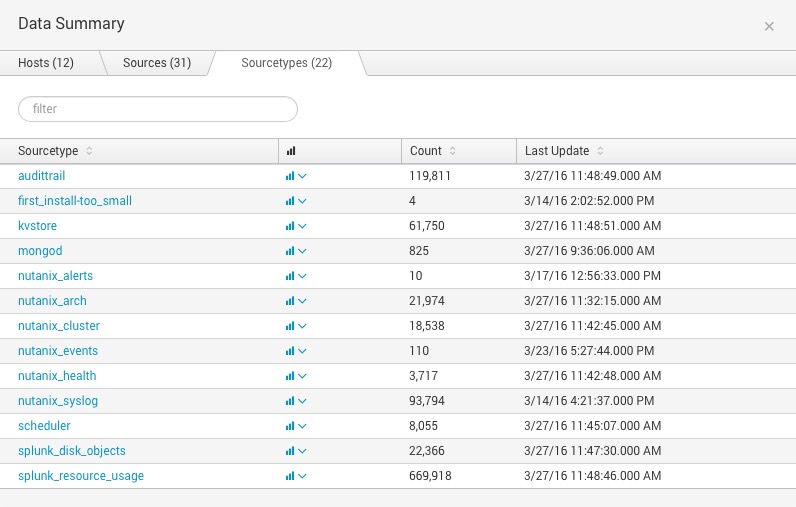The height and width of the screenshot is (507, 796).
Task: Open the chart icon for mongod
Action: [x=290, y=251]
